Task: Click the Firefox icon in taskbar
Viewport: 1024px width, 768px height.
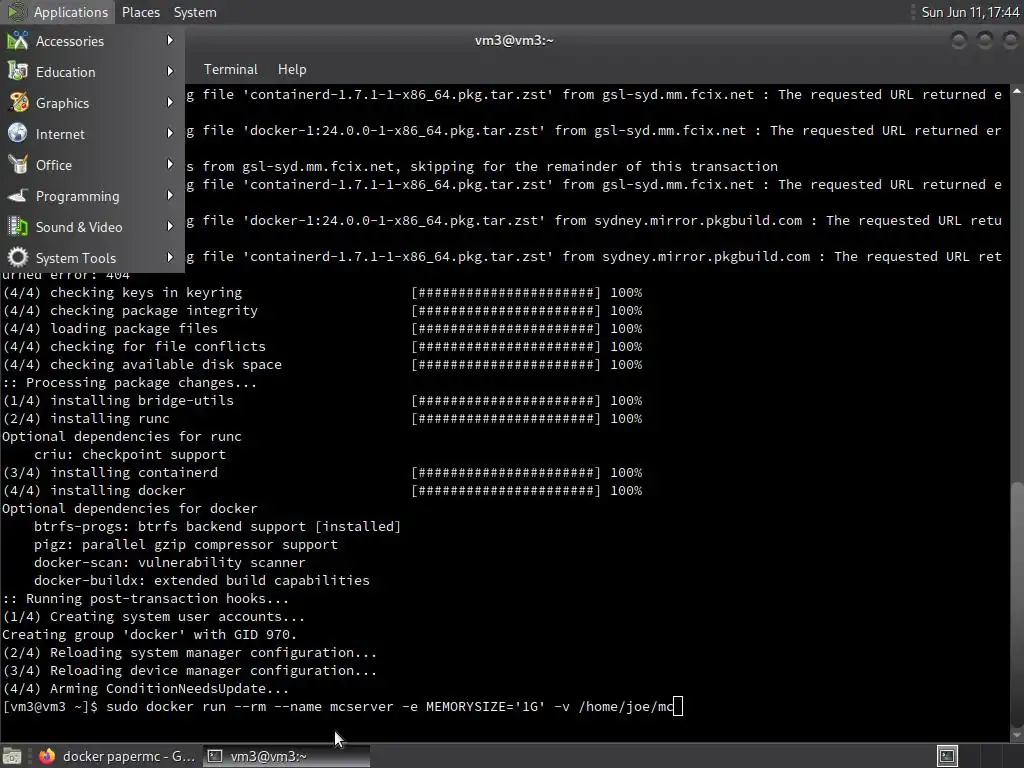Action: pyautogui.click(x=46, y=756)
